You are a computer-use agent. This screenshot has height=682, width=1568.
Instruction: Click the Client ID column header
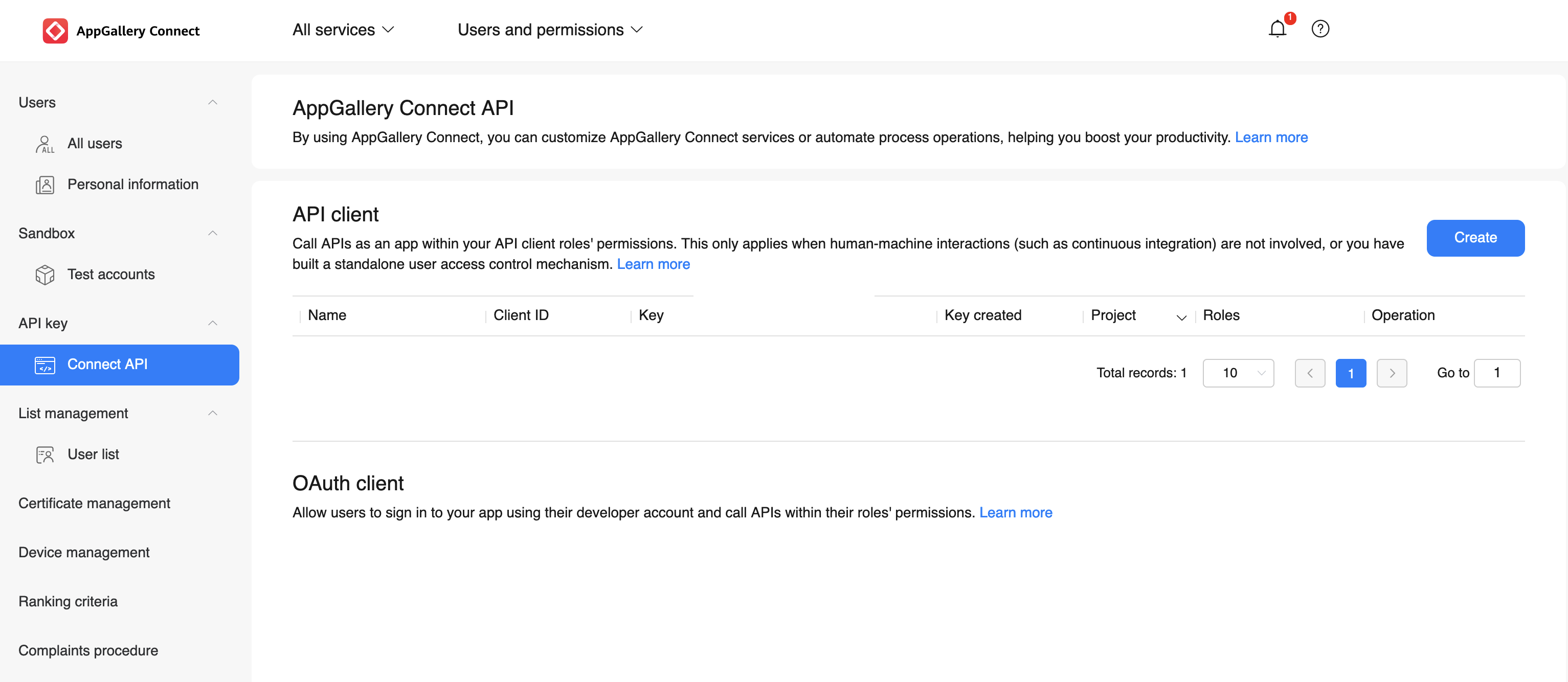[521, 315]
